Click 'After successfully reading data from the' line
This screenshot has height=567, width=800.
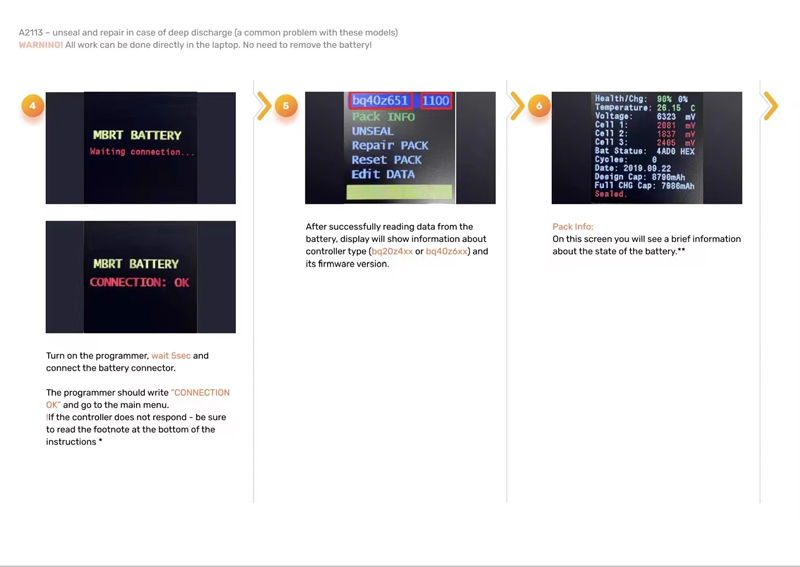click(389, 227)
